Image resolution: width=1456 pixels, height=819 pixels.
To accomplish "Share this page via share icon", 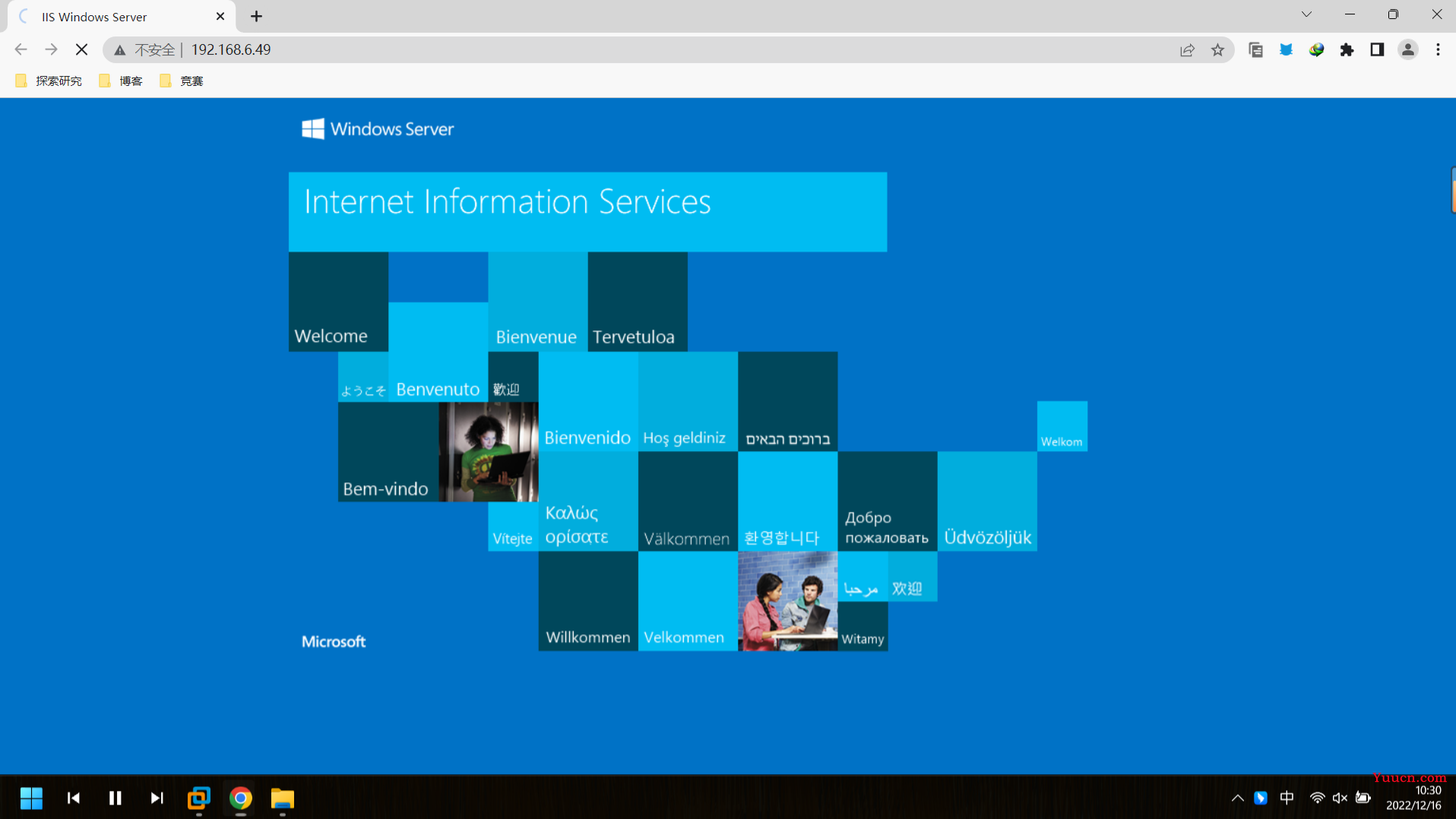I will pos(1187,50).
